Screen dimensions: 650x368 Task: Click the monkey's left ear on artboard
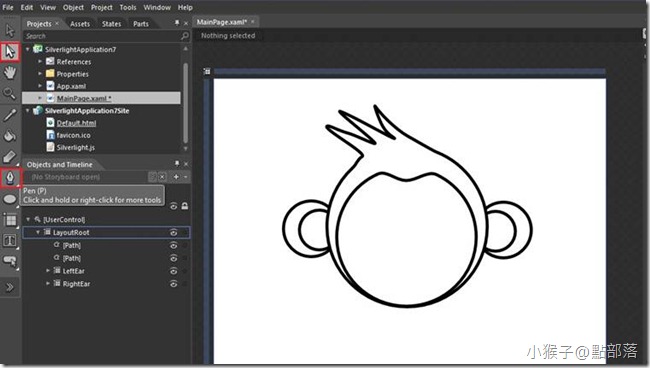point(306,229)
